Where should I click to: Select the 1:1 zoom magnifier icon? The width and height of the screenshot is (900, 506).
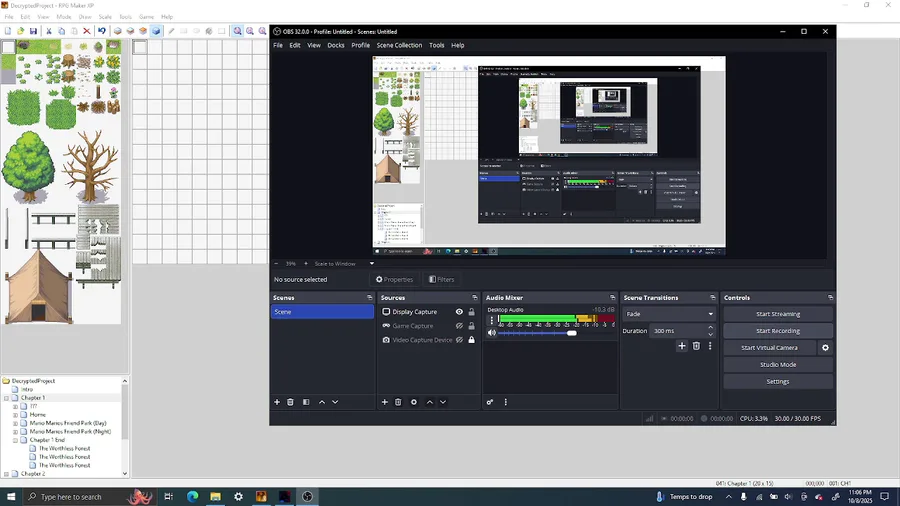[x=237, y=31]
